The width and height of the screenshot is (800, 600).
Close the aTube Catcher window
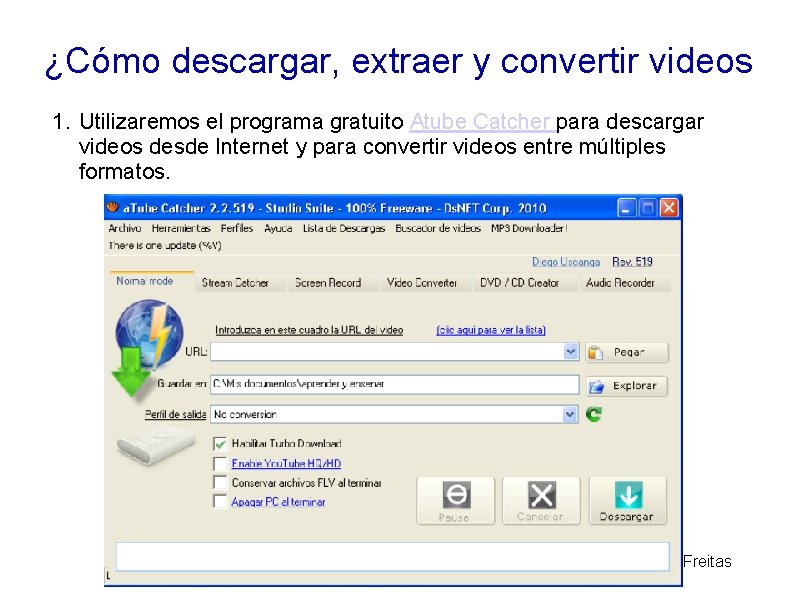(669, 208)
